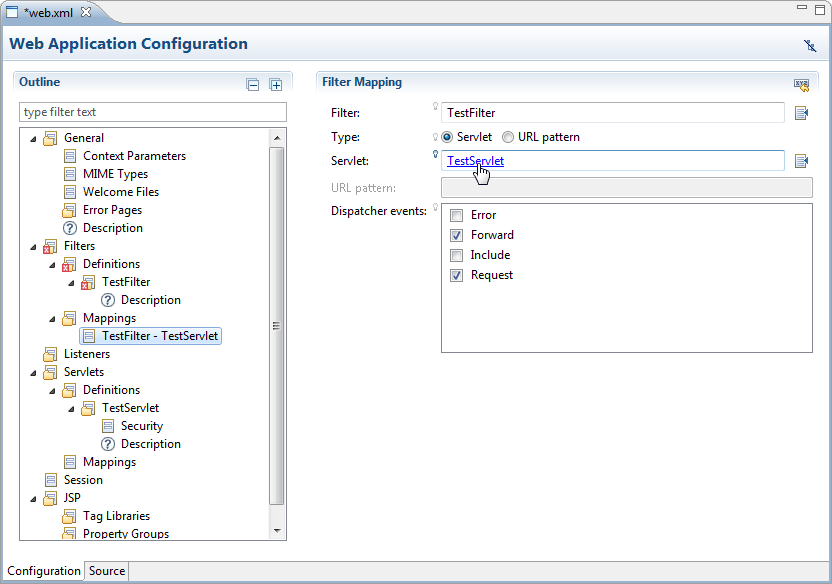Click the General folder icon
This screenshot has height=584, width=832.
coord(50,138)
